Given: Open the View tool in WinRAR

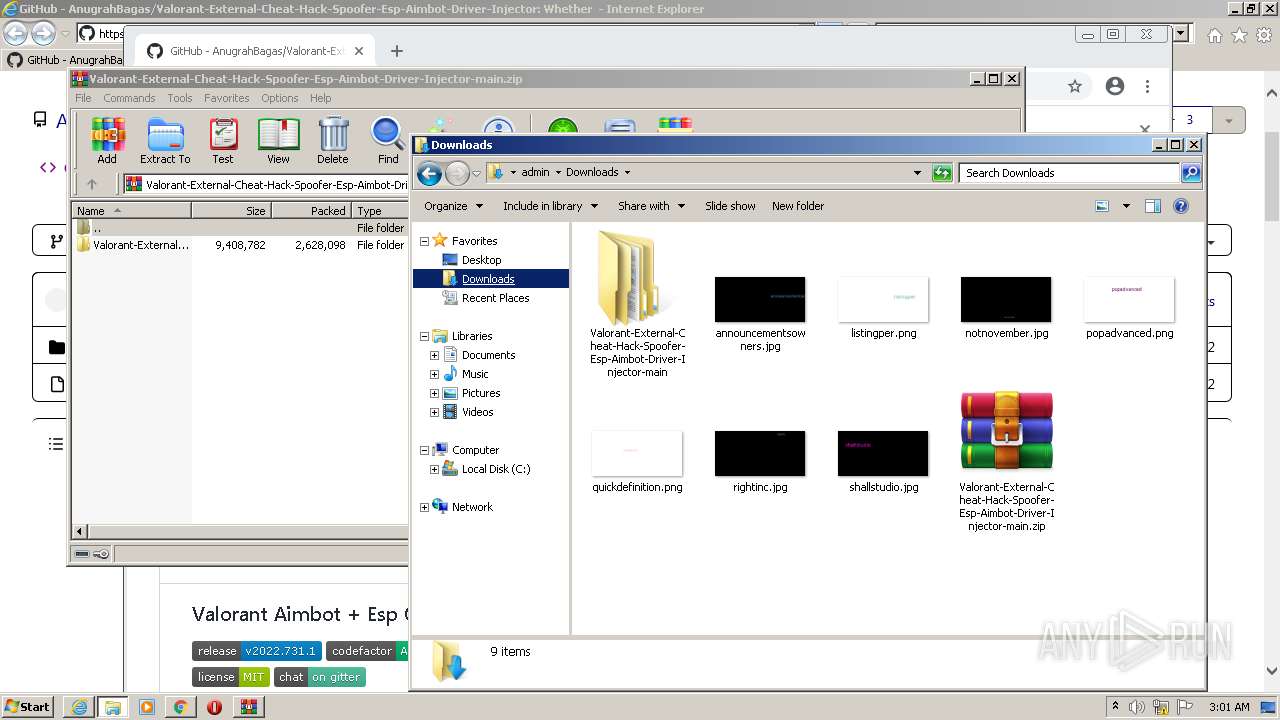Looking at the screenshot, I should (278, 141).
